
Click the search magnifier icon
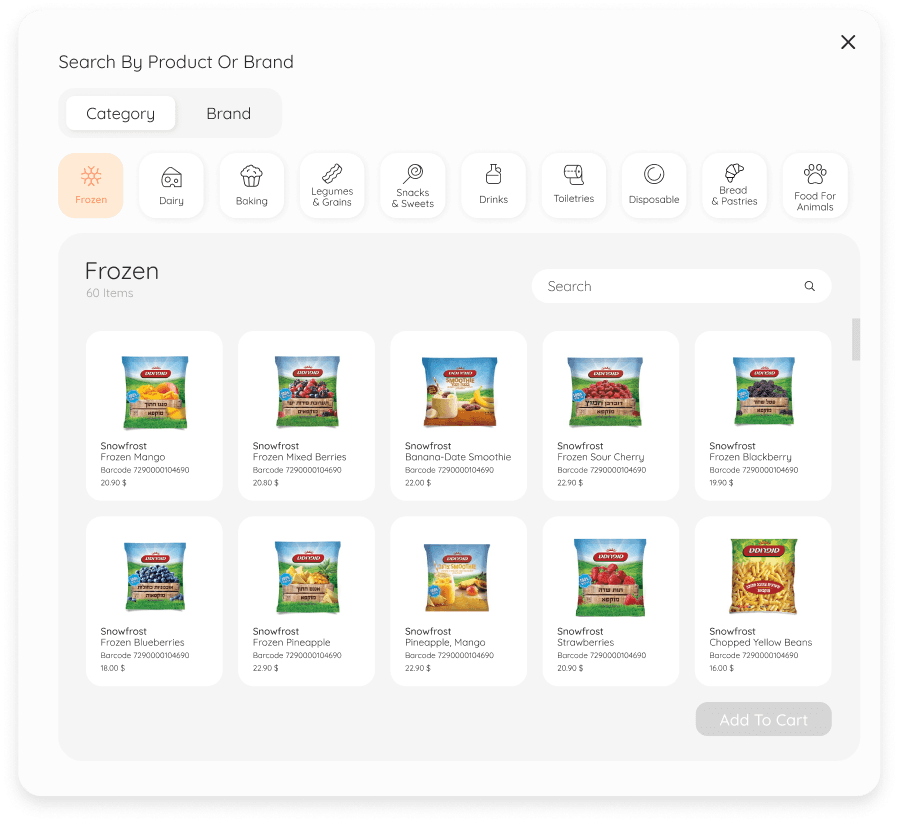point(809,286)
